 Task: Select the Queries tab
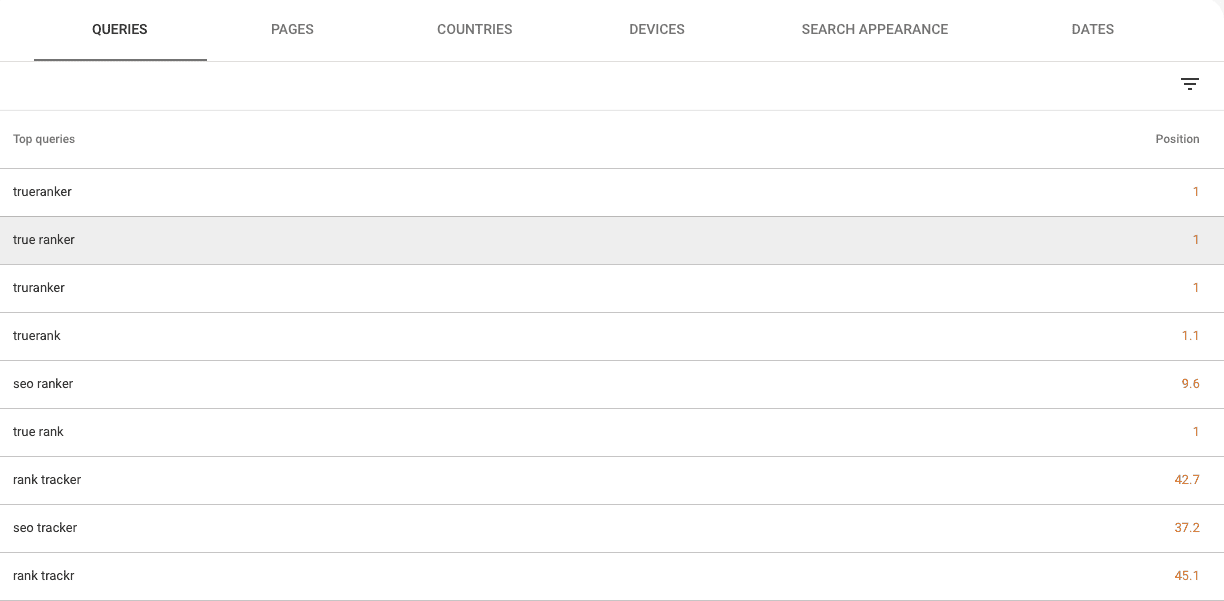(120, 30)
